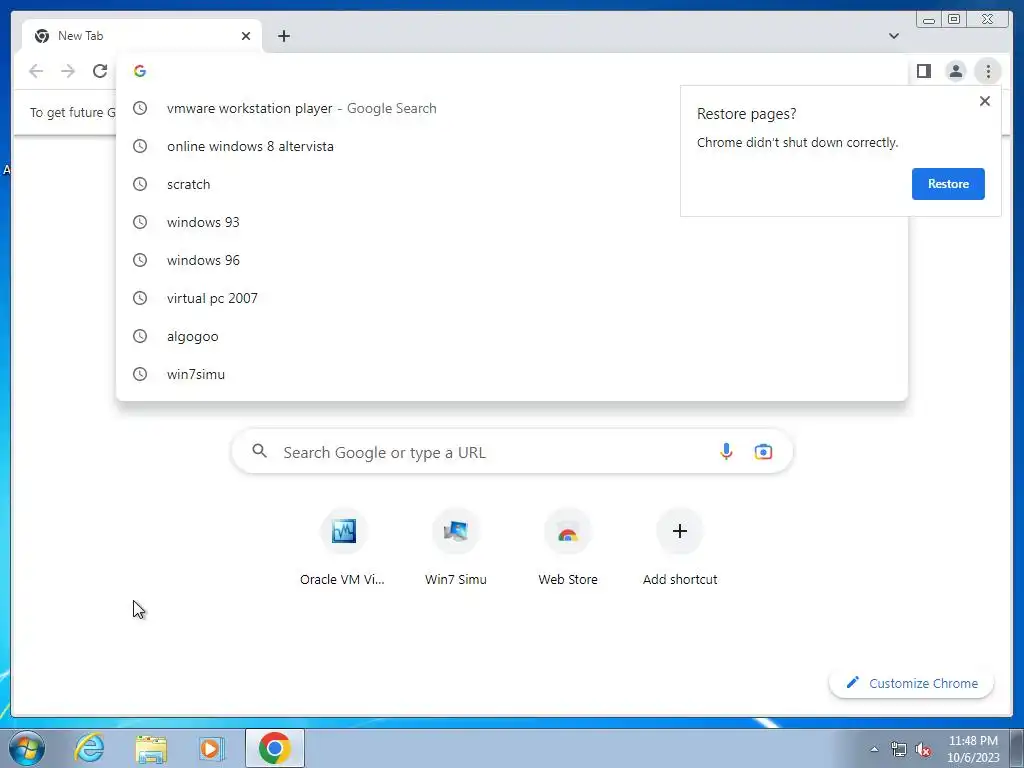Pick the algogoo suggestion
Viewport: 1024px width, 768px height.
(511, 336)
